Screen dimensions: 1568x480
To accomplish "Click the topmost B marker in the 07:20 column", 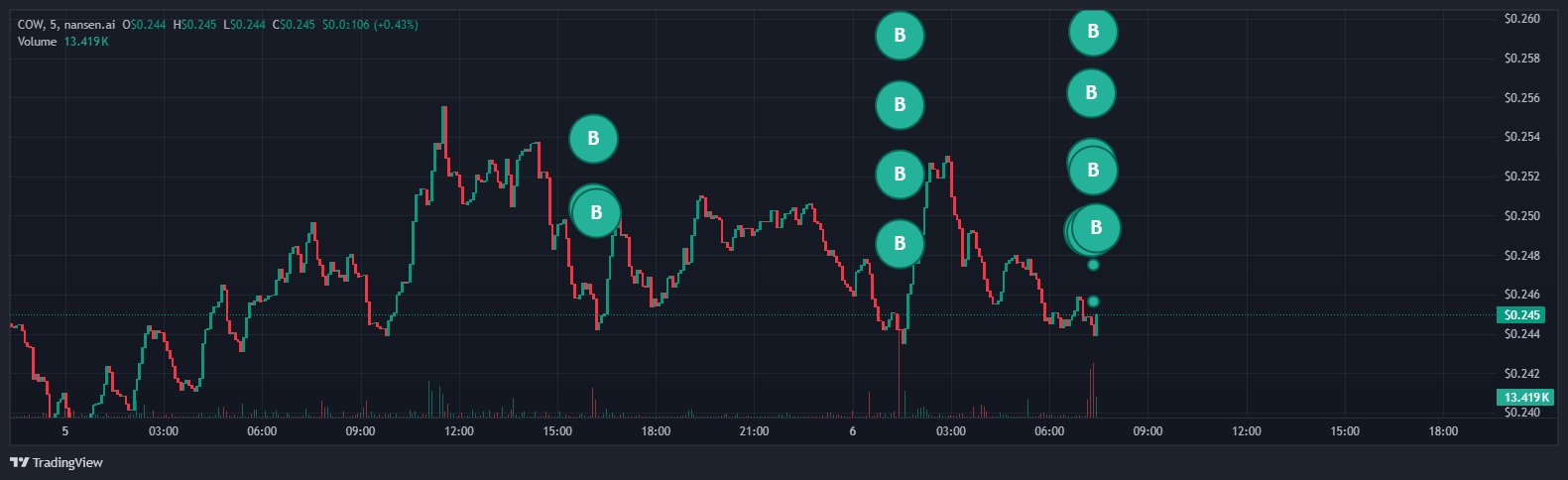I will [x=1093, y=32].
